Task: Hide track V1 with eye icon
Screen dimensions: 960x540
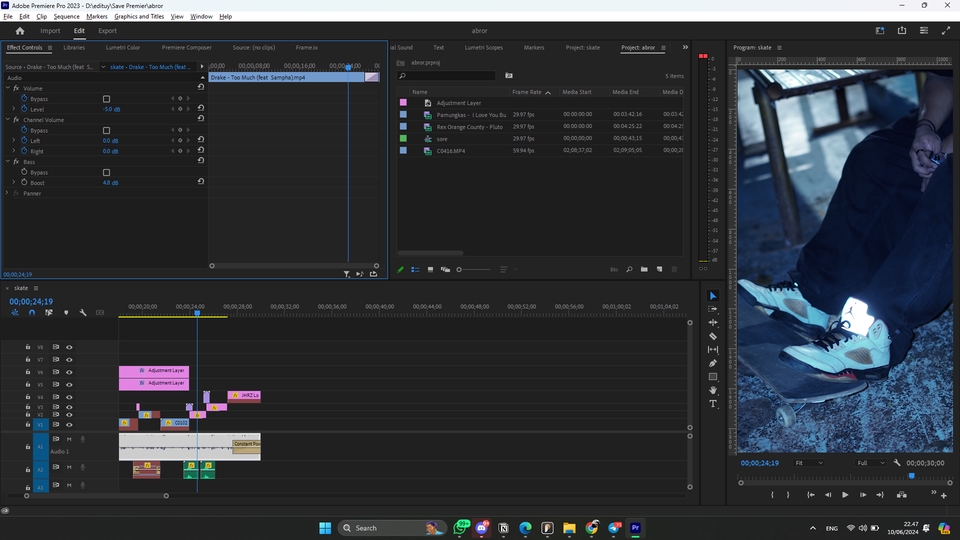Action: pos(69,424)
